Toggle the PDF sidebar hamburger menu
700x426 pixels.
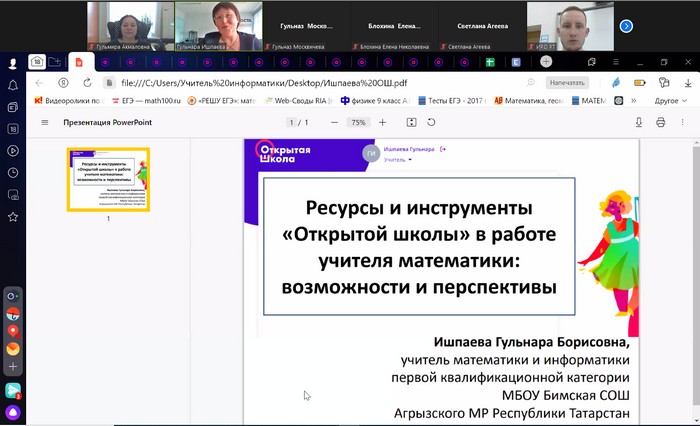click(x=45, y=122)
